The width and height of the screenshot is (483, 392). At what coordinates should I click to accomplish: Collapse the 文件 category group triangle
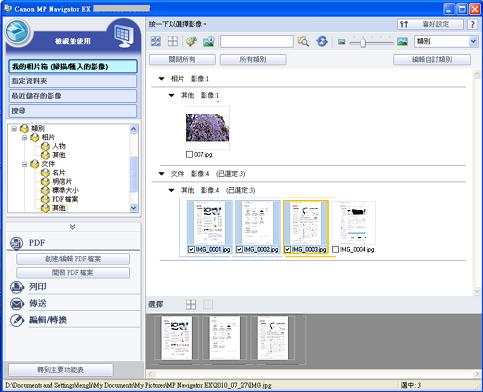point(162,174)
